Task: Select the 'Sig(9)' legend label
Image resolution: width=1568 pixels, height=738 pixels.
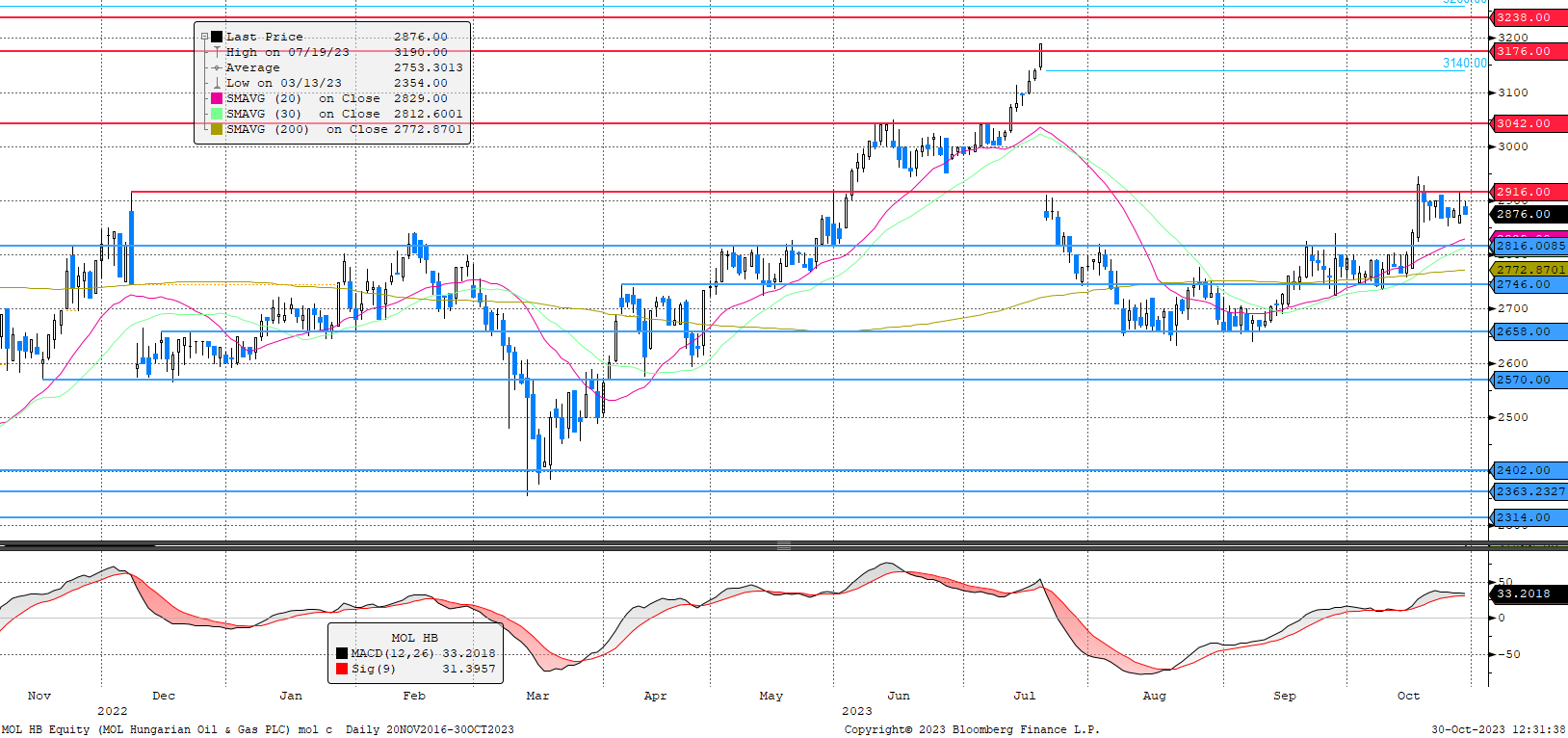Action: [x=374, y=669]
